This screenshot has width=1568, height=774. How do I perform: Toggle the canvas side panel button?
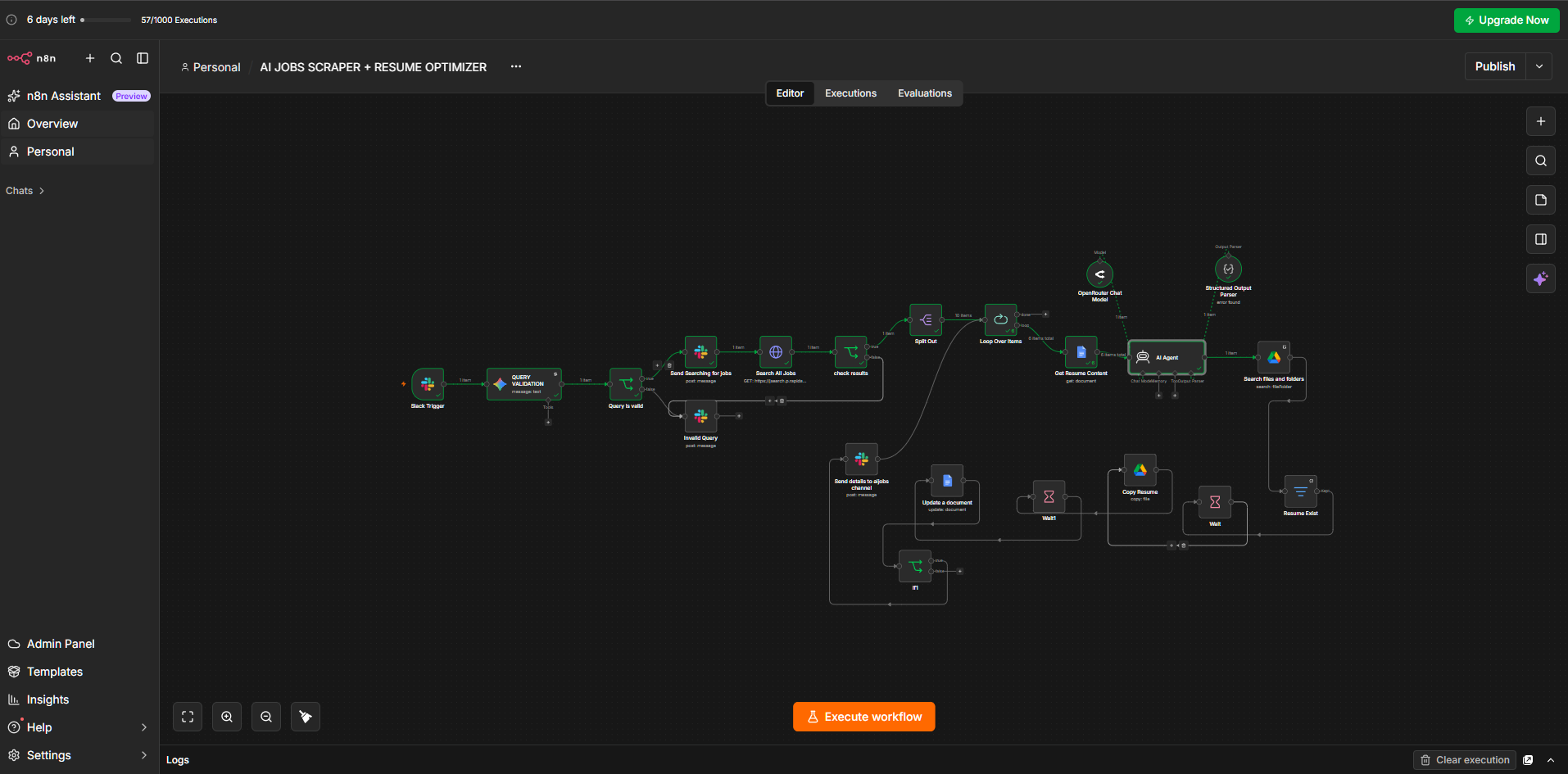(1541, 239)
